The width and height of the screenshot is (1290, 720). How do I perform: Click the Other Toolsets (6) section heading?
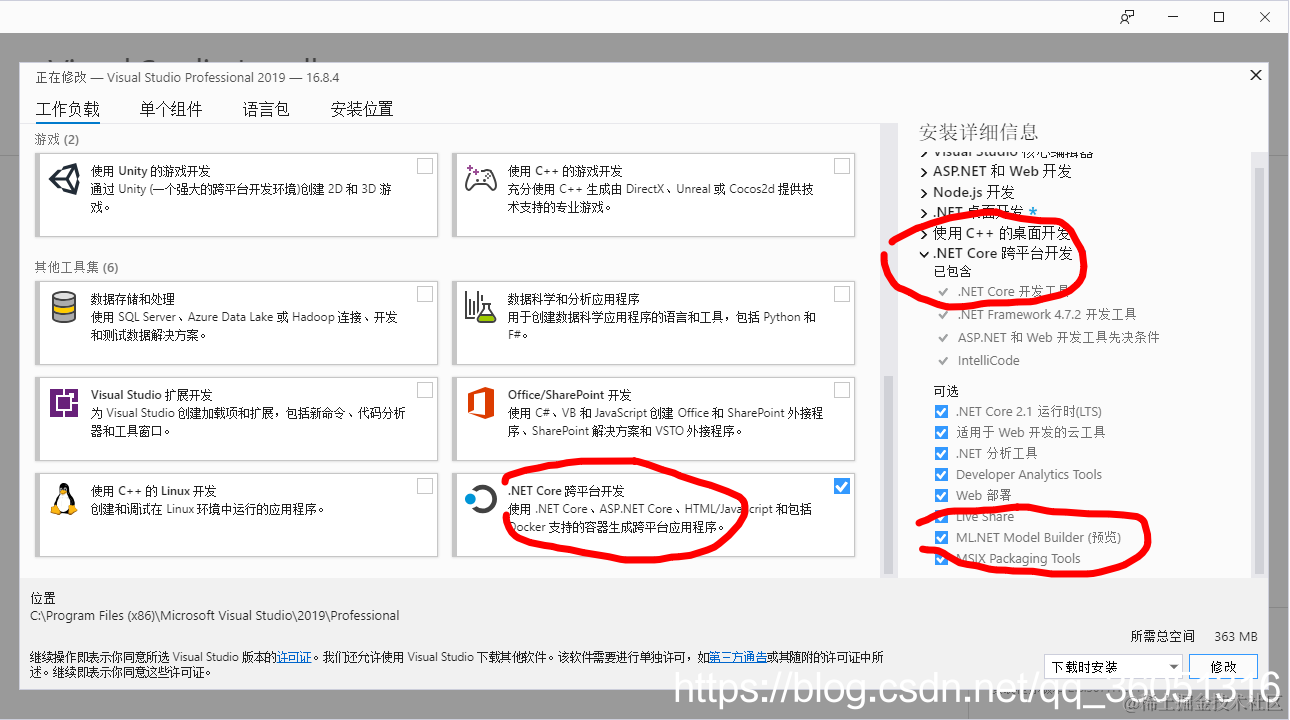click(x=77, y=267)
